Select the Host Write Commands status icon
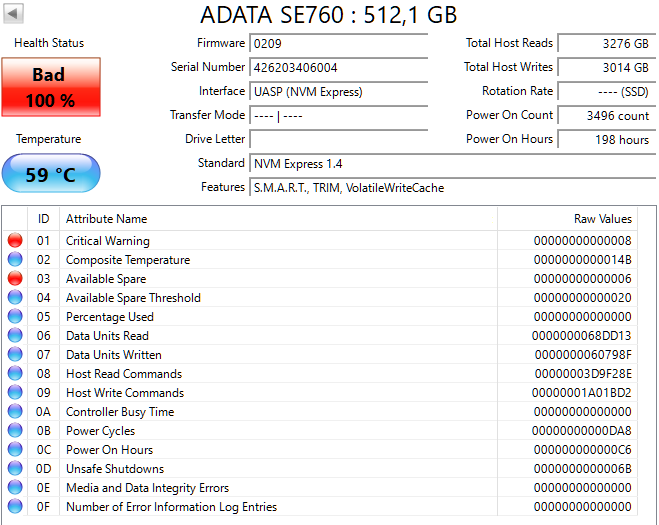This screenshot has width=659, height=525. [x=15, y=392]
